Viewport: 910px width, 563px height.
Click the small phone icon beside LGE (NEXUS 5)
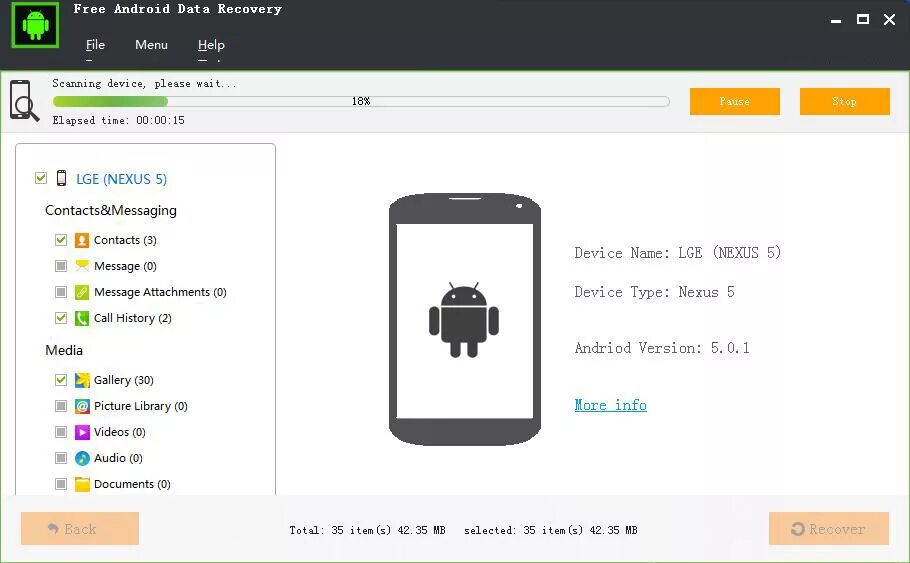coord(61,178)
